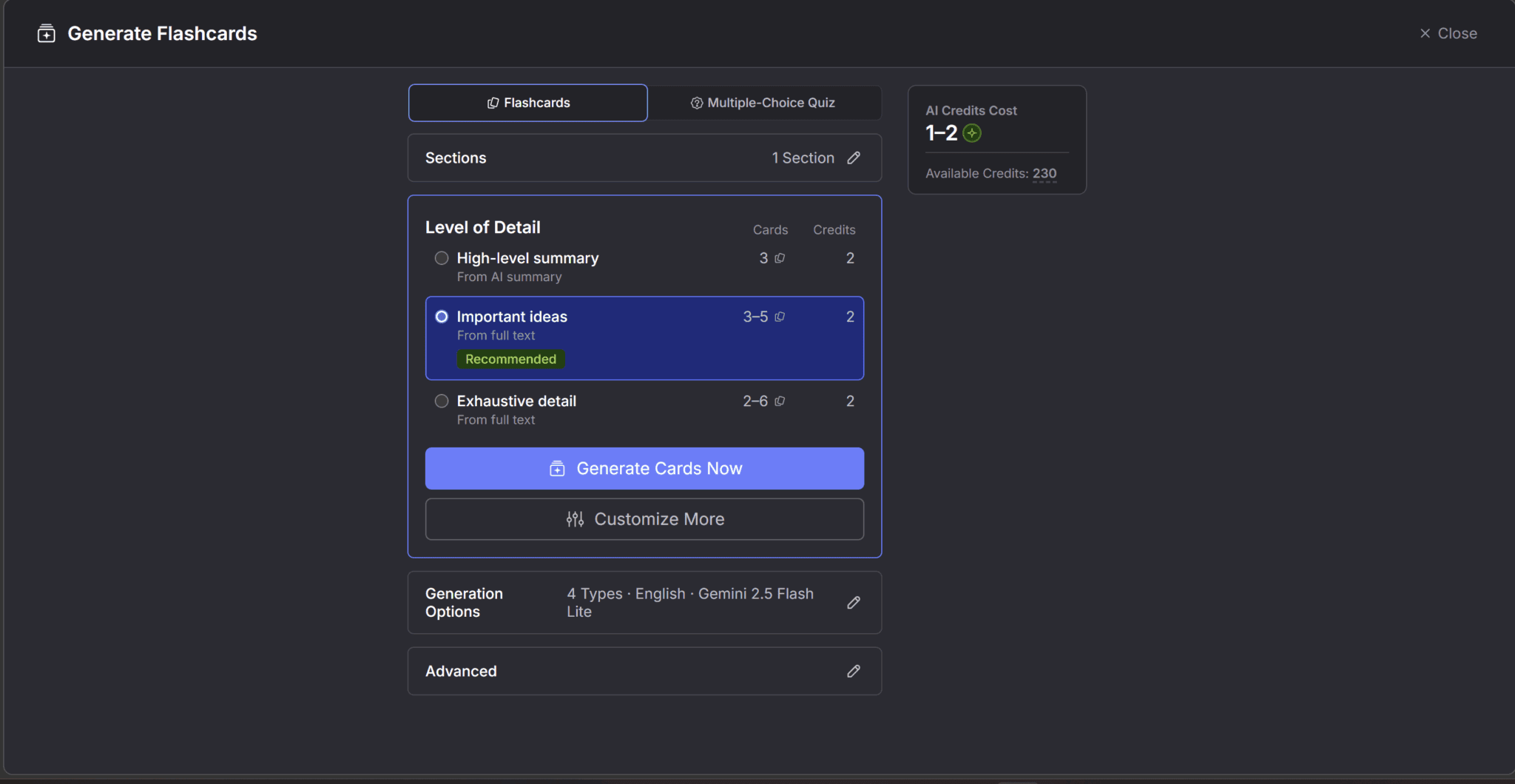
Task: Click the sliders icon in Customize More
Action: (575, 519)
